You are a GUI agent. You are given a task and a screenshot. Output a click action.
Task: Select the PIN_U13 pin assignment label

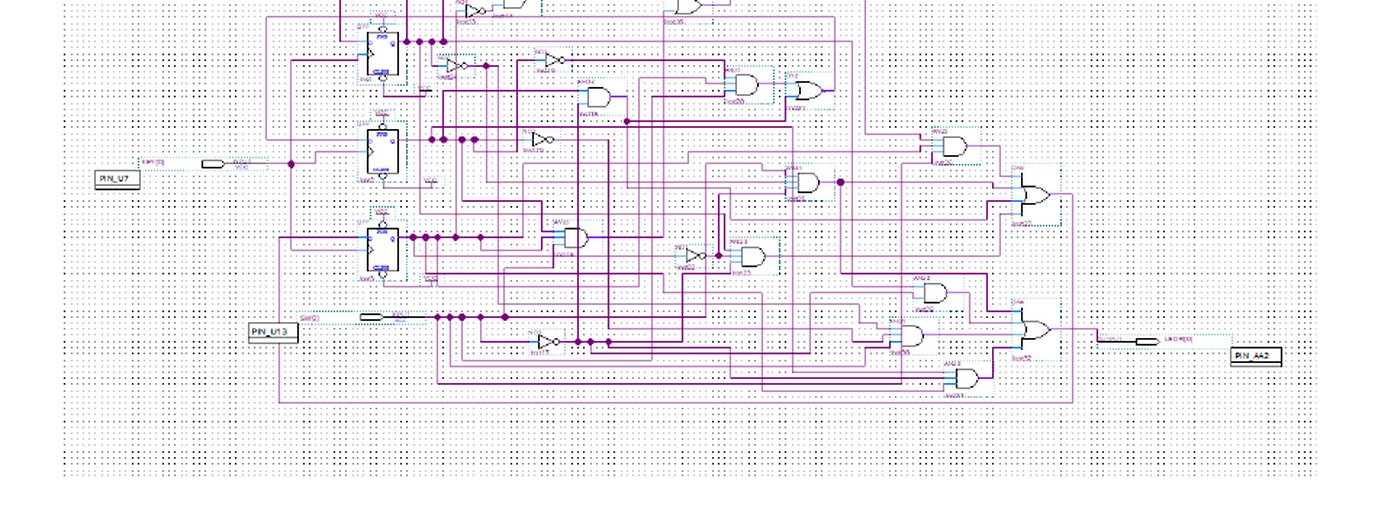[273, 332]
